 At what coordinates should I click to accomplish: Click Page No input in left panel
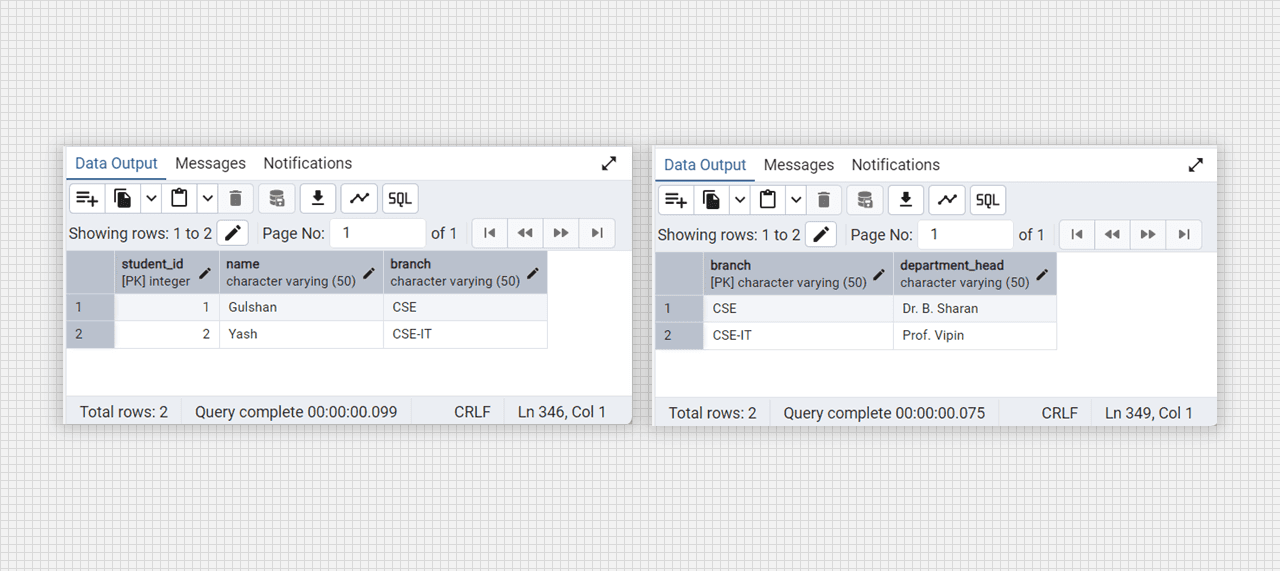click(x=378, y=233)
